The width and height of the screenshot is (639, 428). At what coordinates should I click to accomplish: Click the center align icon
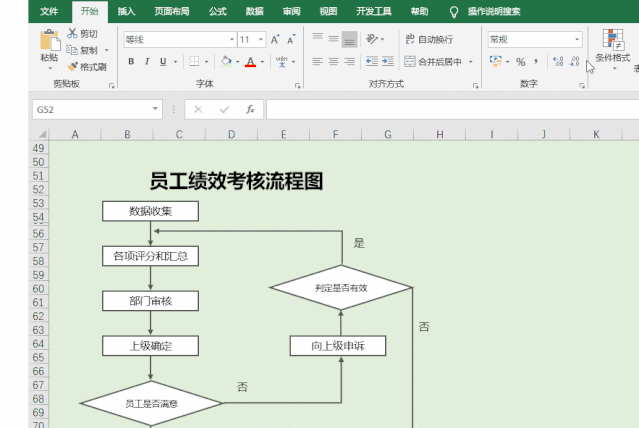point(333,62)
